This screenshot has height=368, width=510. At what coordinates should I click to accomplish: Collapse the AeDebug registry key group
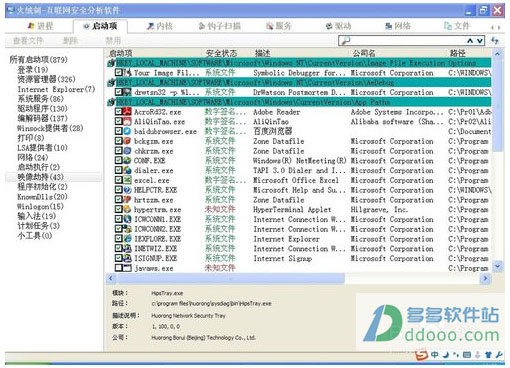pyautogui.click(x=111, y=82)
